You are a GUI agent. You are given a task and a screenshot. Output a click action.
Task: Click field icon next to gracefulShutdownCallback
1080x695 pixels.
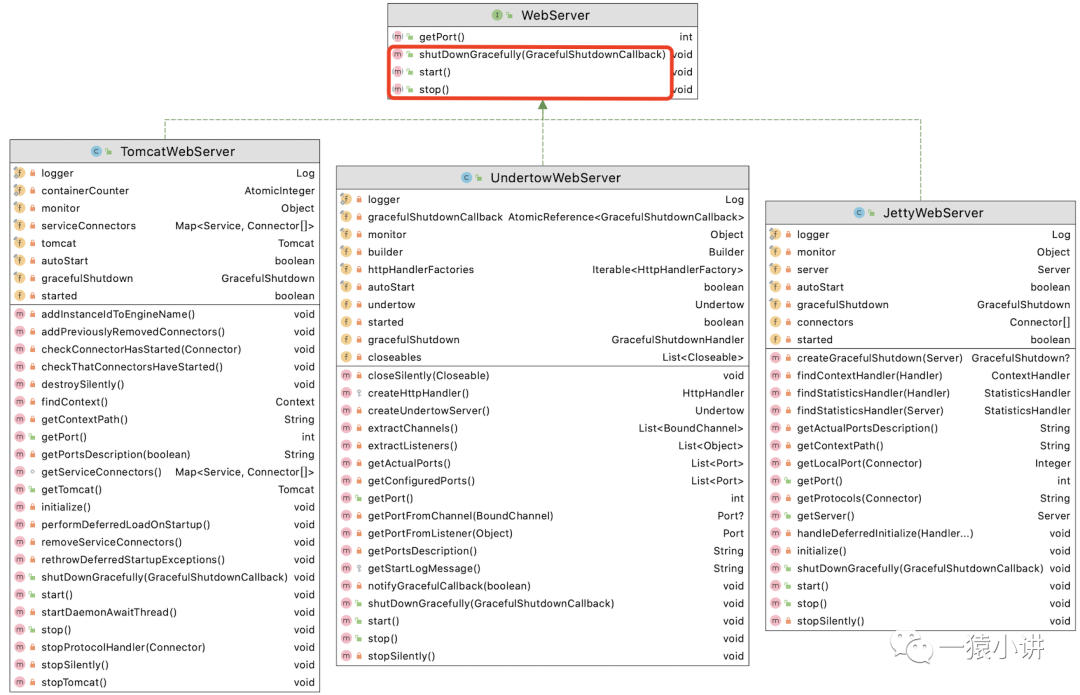tap(346, 217)
